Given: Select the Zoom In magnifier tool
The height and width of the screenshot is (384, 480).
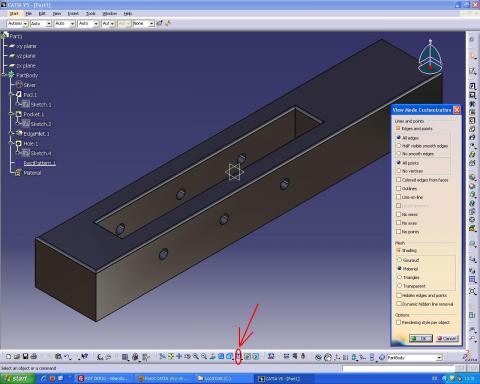Looking at the screenshot, I should tap(196, 357).
